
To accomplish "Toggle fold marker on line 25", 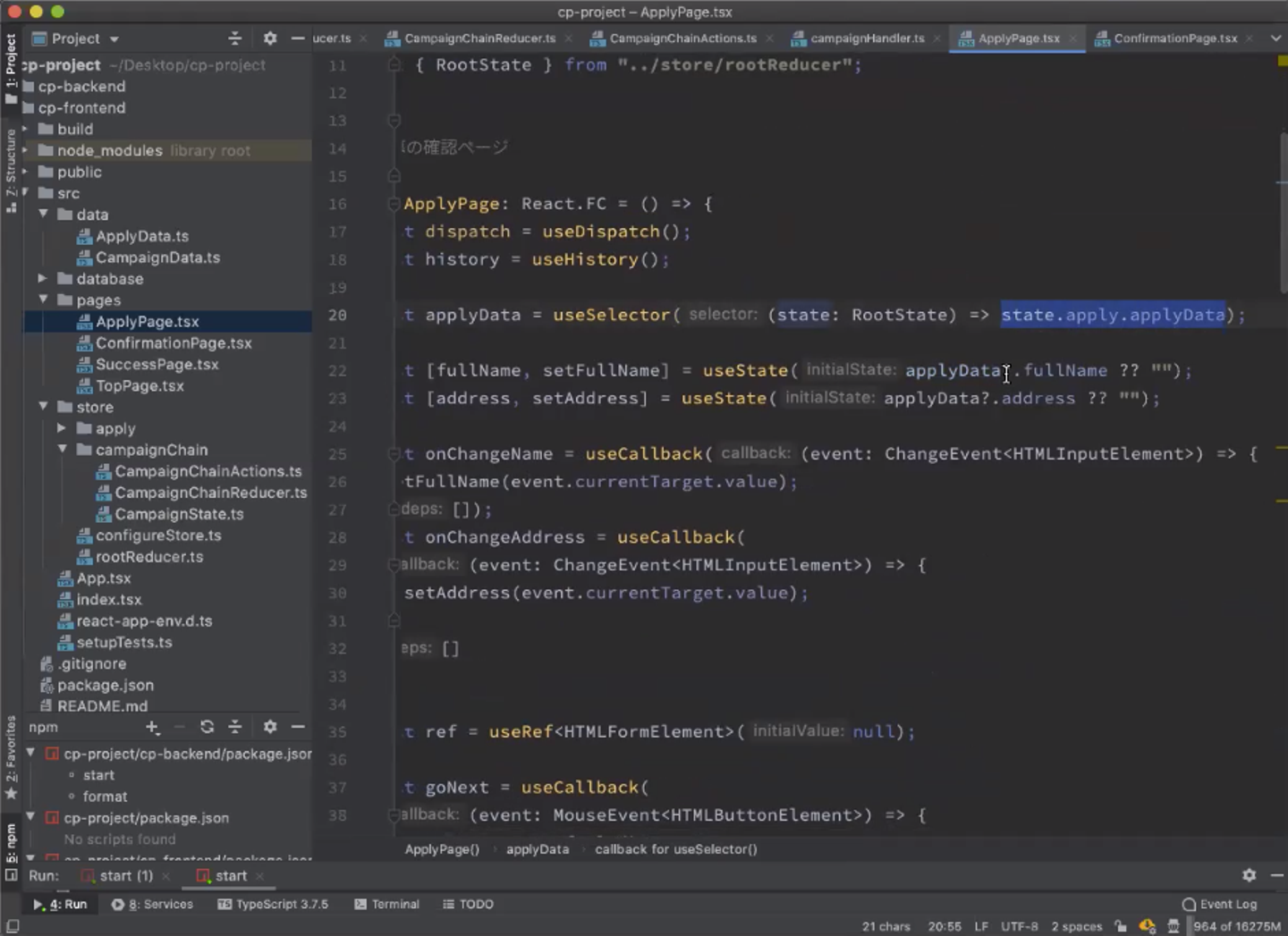I will pos(394,454).
